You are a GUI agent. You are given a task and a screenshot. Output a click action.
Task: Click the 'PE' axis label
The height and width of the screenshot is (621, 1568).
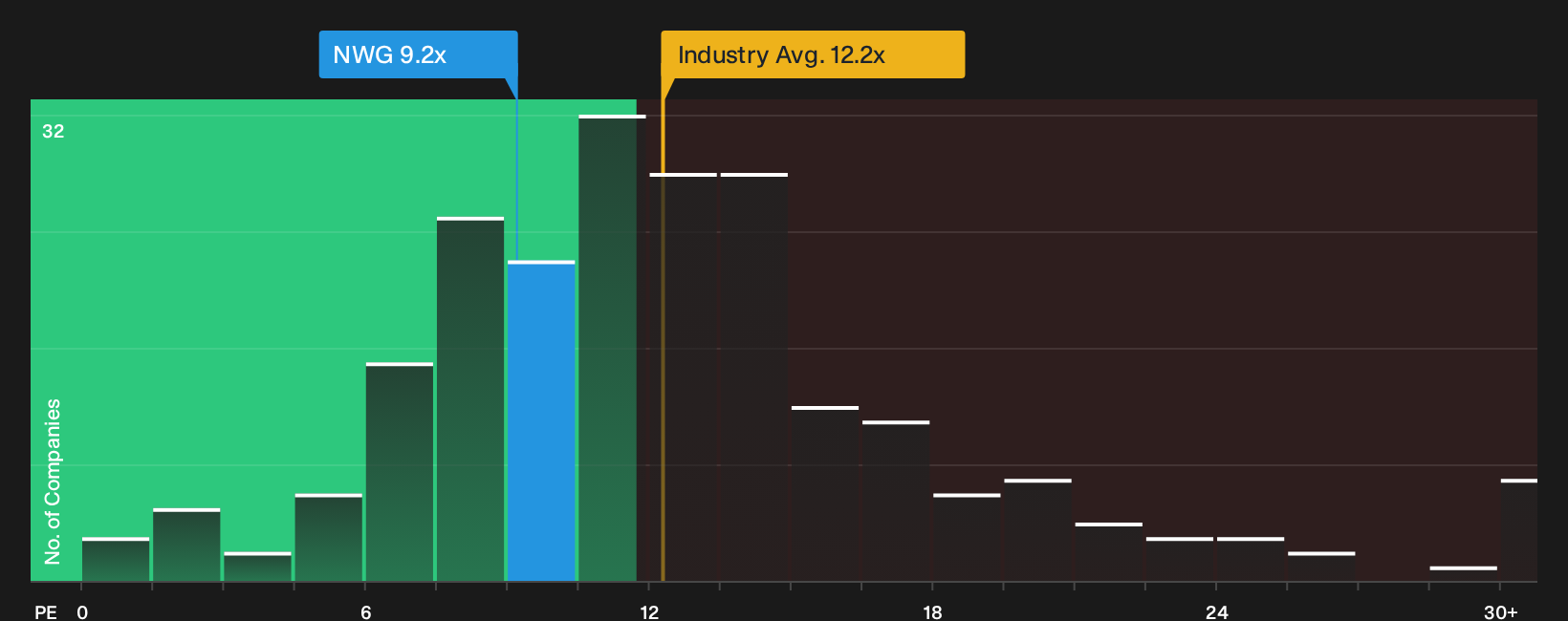pos(46,611)
